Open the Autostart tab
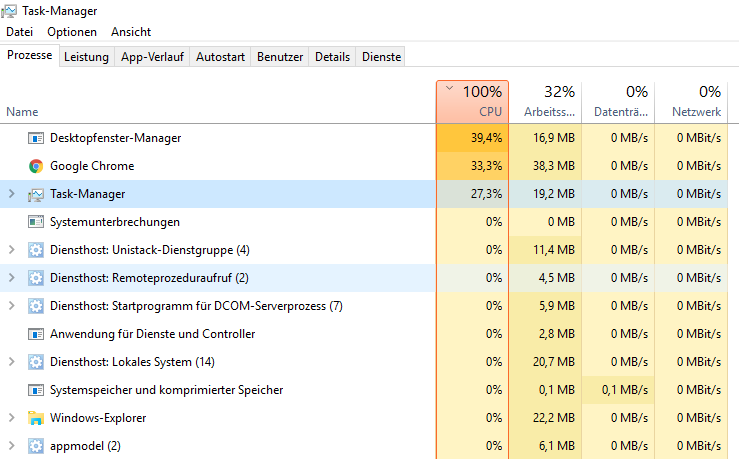The width and height of the screenshot is (739, 459). tap(220, 57)
